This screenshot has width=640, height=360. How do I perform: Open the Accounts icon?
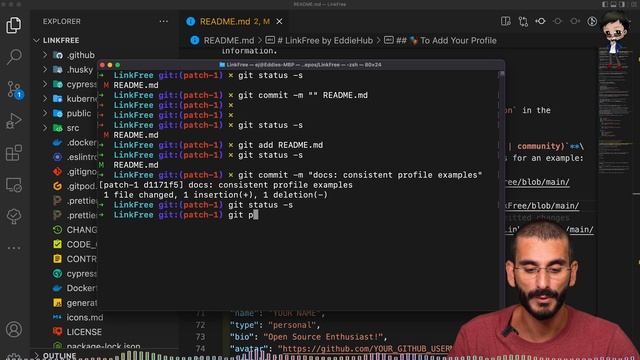tap(13, 329)
